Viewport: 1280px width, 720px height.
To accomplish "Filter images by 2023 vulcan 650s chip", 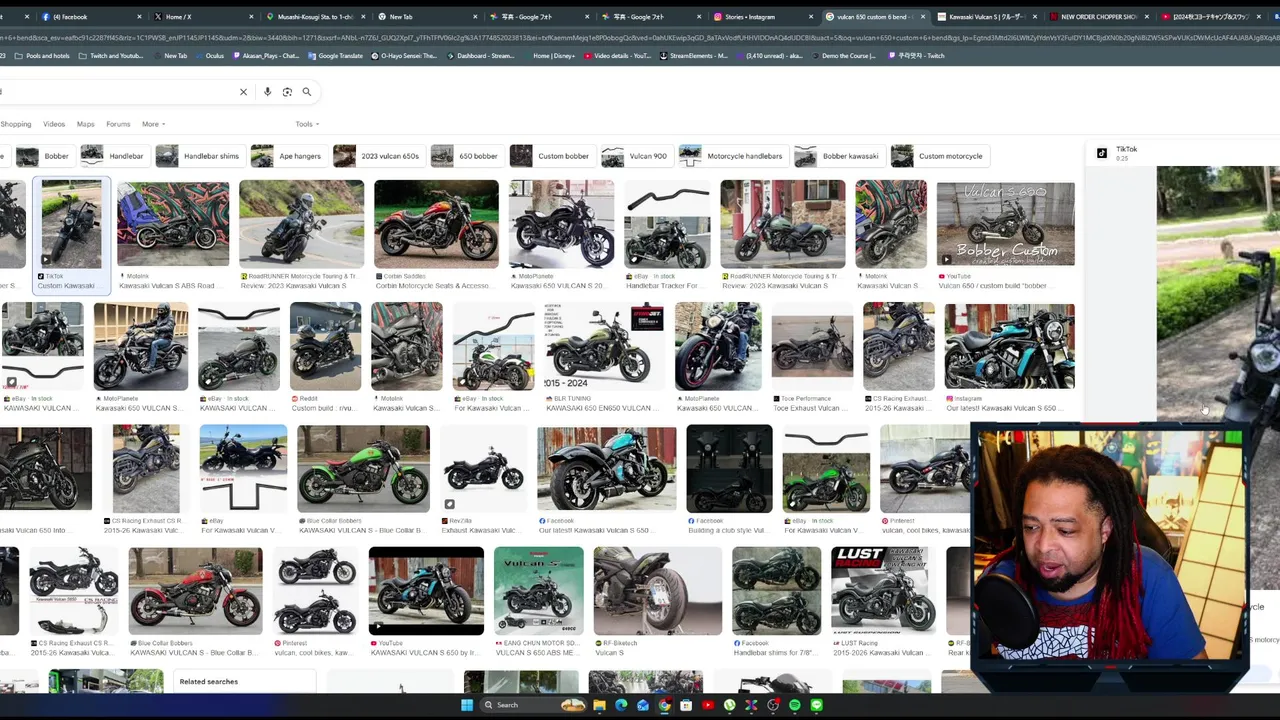I will click(x=378, y=156).
